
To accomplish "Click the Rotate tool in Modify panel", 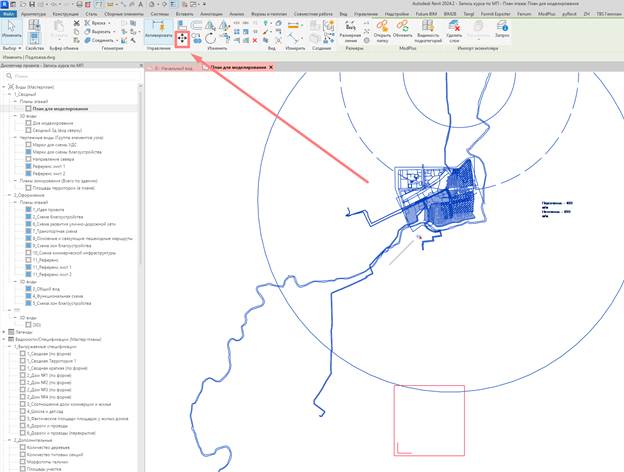I will [211, 39].
